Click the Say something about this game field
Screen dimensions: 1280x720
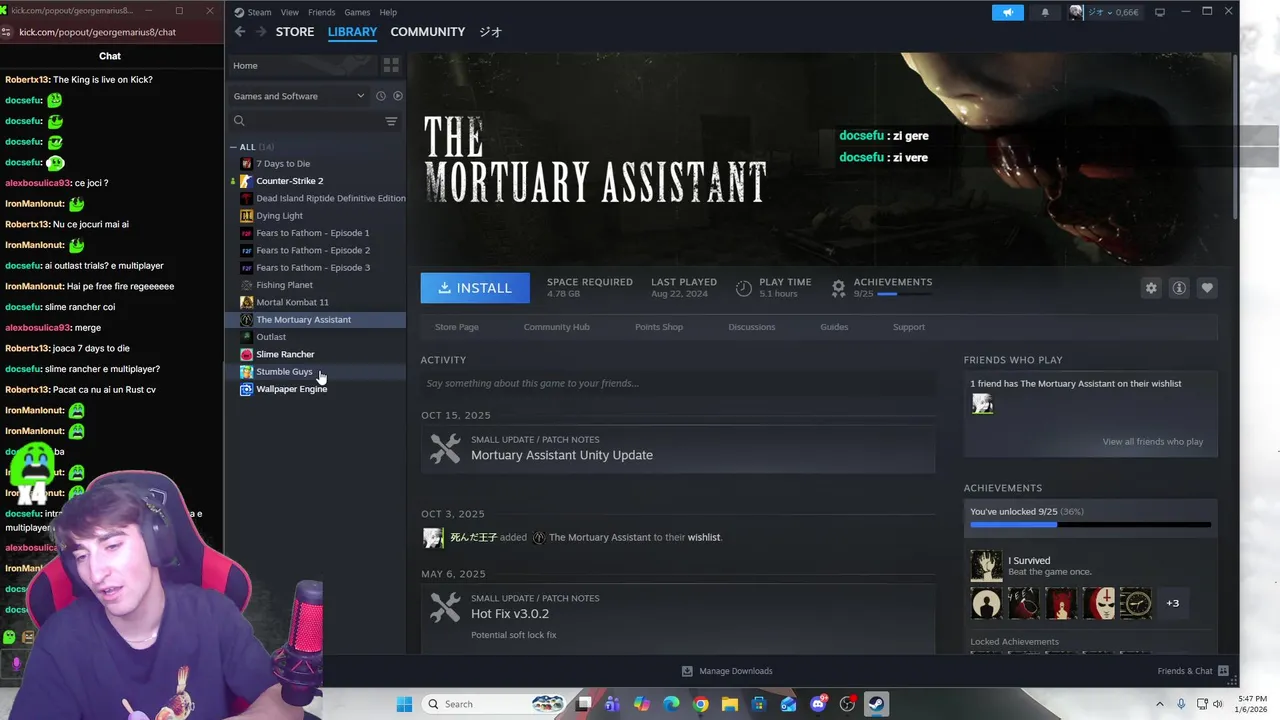[x=678, y=383]
